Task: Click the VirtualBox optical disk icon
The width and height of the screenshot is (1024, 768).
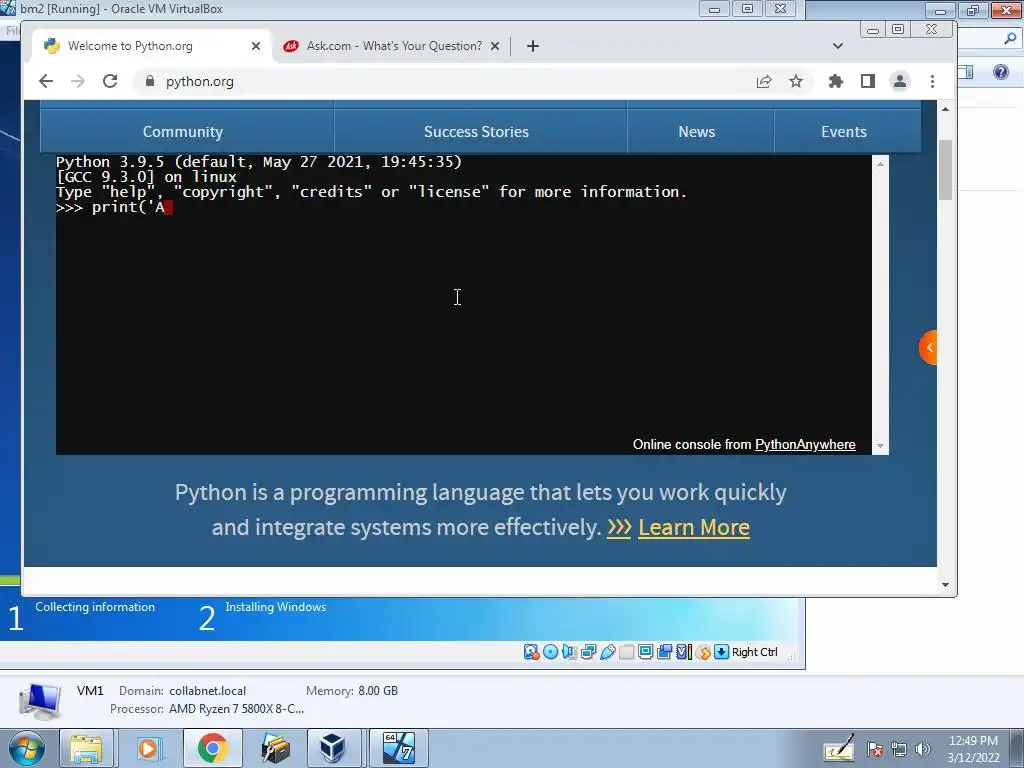Action: (x=551, y=652)
